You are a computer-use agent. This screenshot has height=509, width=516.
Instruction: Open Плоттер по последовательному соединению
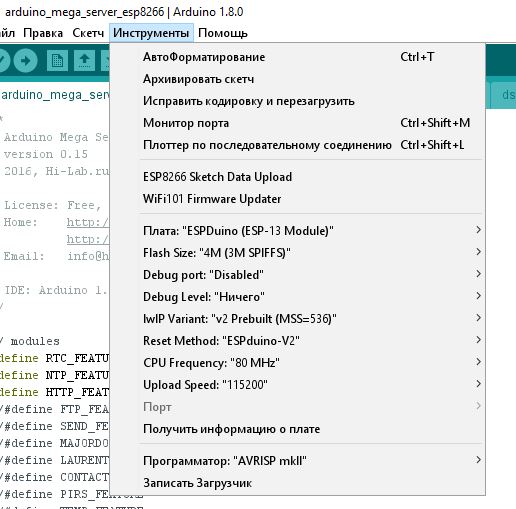[x=297, y=145]
